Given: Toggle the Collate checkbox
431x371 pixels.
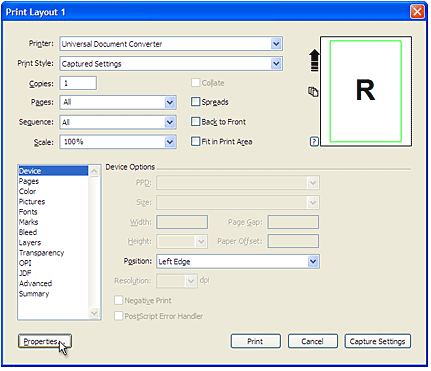Looking at the screenshot, I should tap(195, 83).
